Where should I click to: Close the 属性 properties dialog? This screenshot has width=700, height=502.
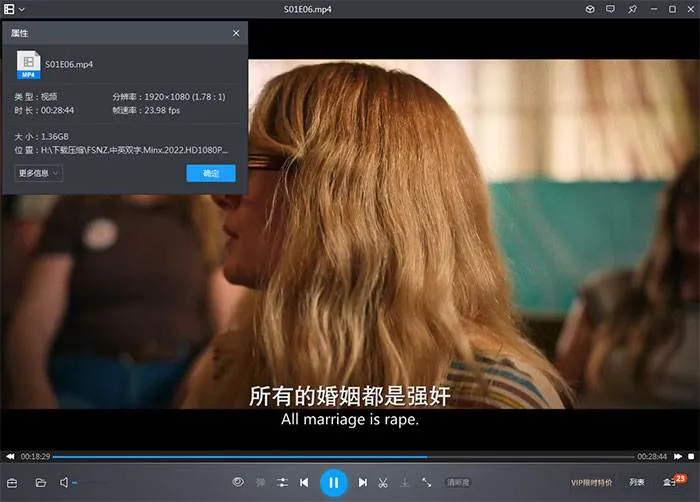[x=236, y=33]
